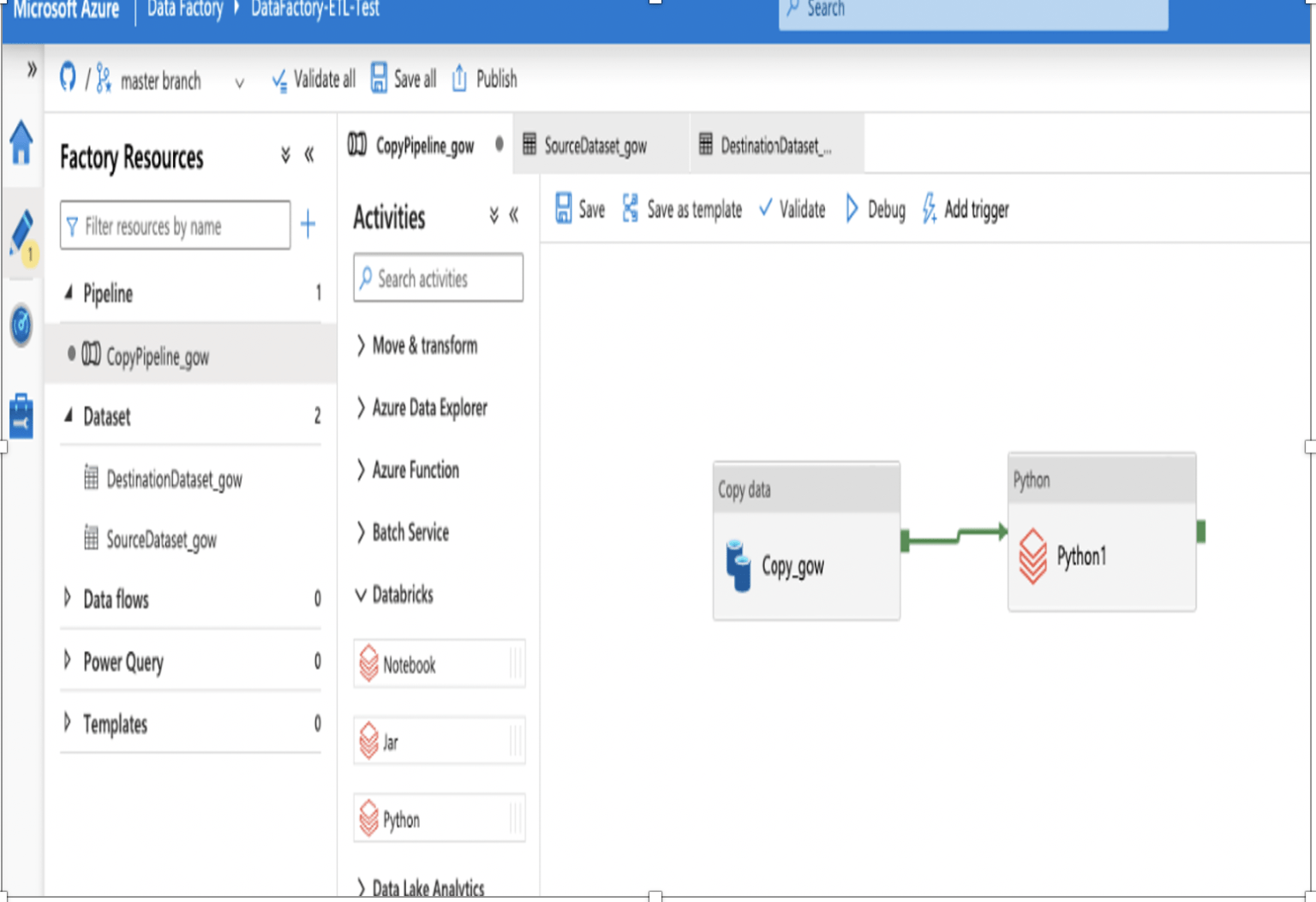Click the green output connector of Python1
1316x902 pixels.
pos(1200,532)
